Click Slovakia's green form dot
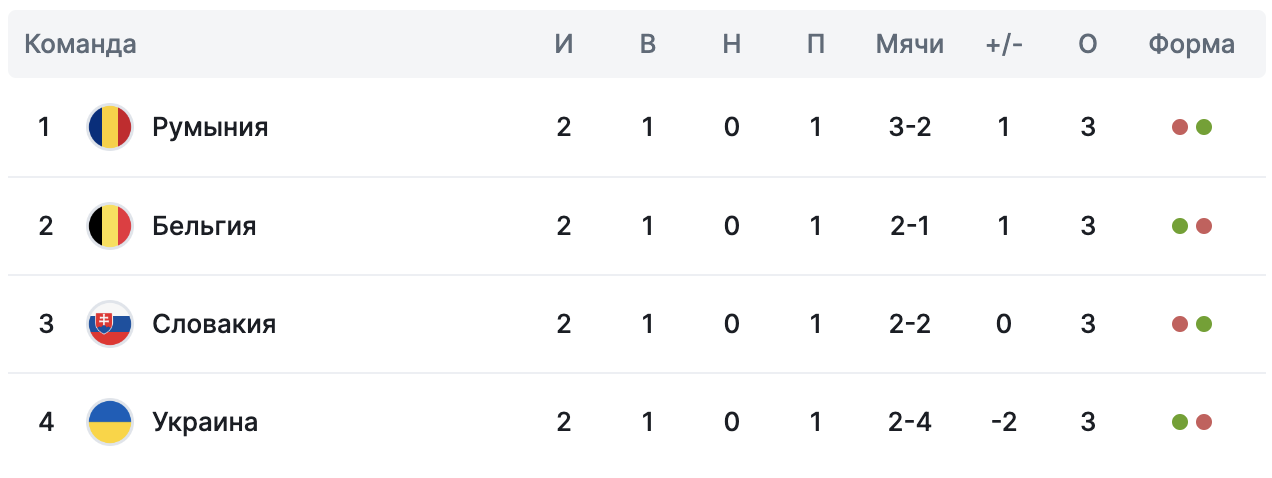The height and width of the screenshot is (478, 1272). (x=1204, y=324)
